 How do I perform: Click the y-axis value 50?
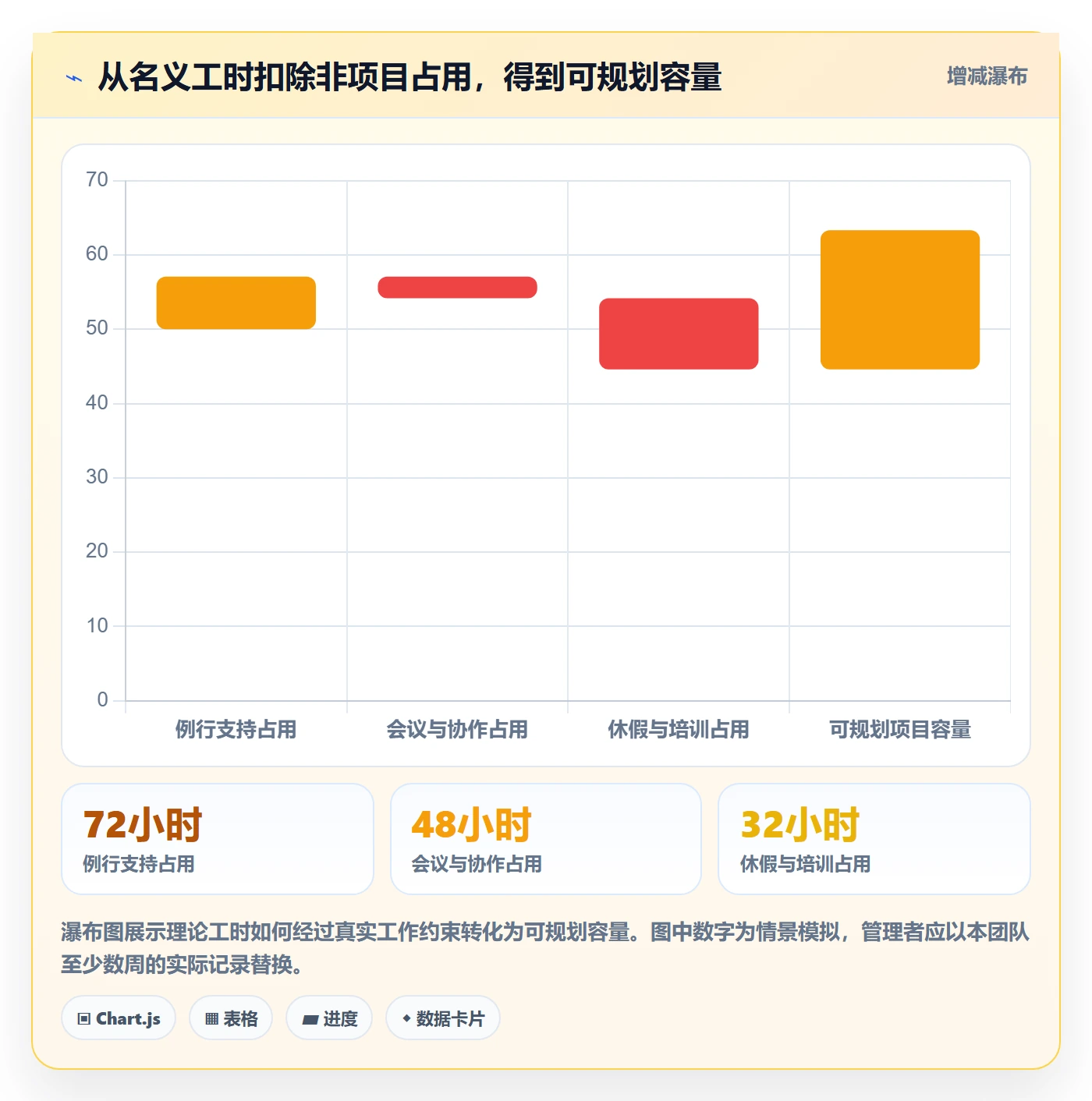coord(97,328)
